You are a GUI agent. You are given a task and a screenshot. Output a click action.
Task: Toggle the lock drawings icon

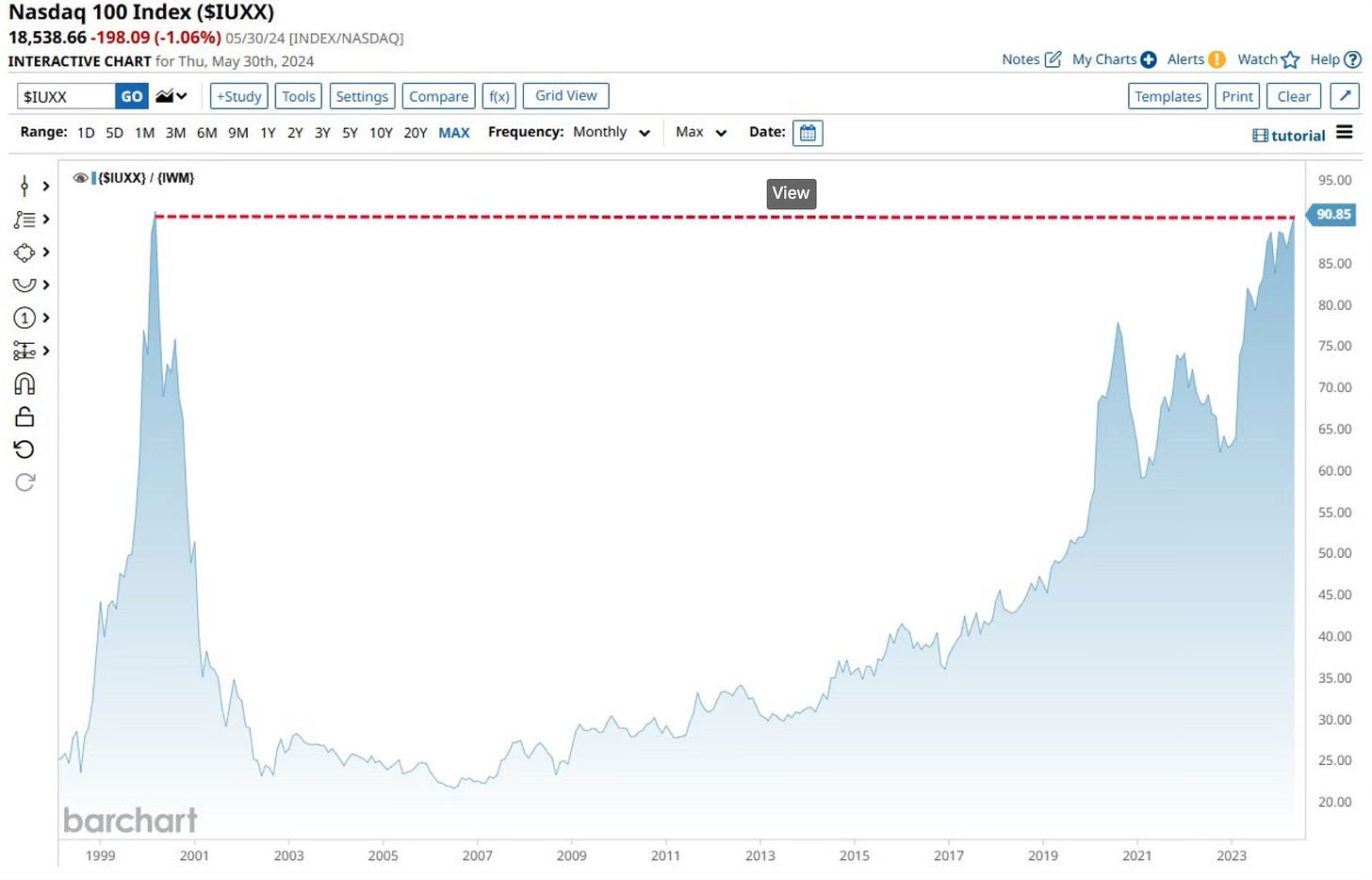(24, 416)
